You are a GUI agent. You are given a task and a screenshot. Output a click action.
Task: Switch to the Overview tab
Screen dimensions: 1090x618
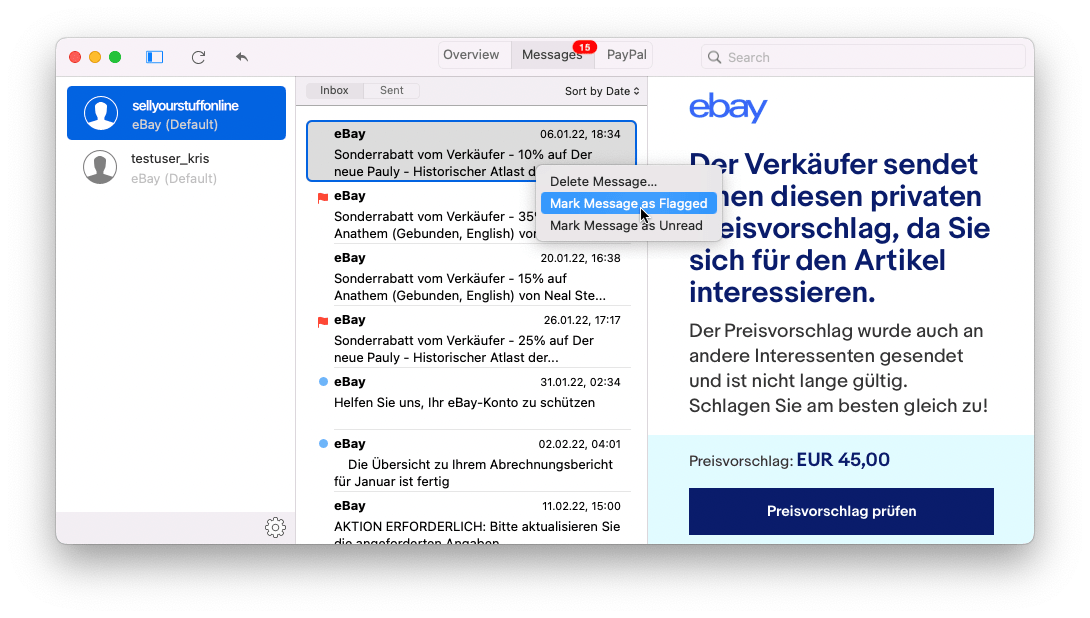(471, 55)
